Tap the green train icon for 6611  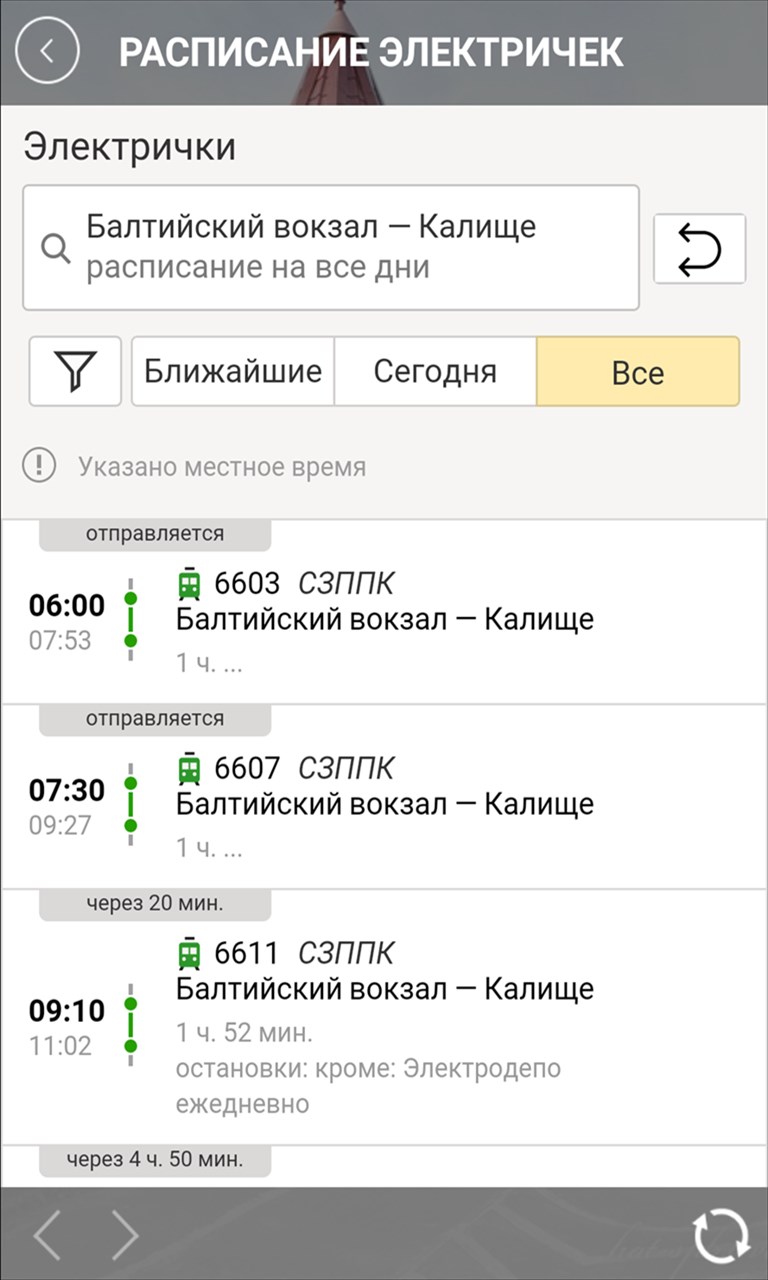[x=189, y=953]
